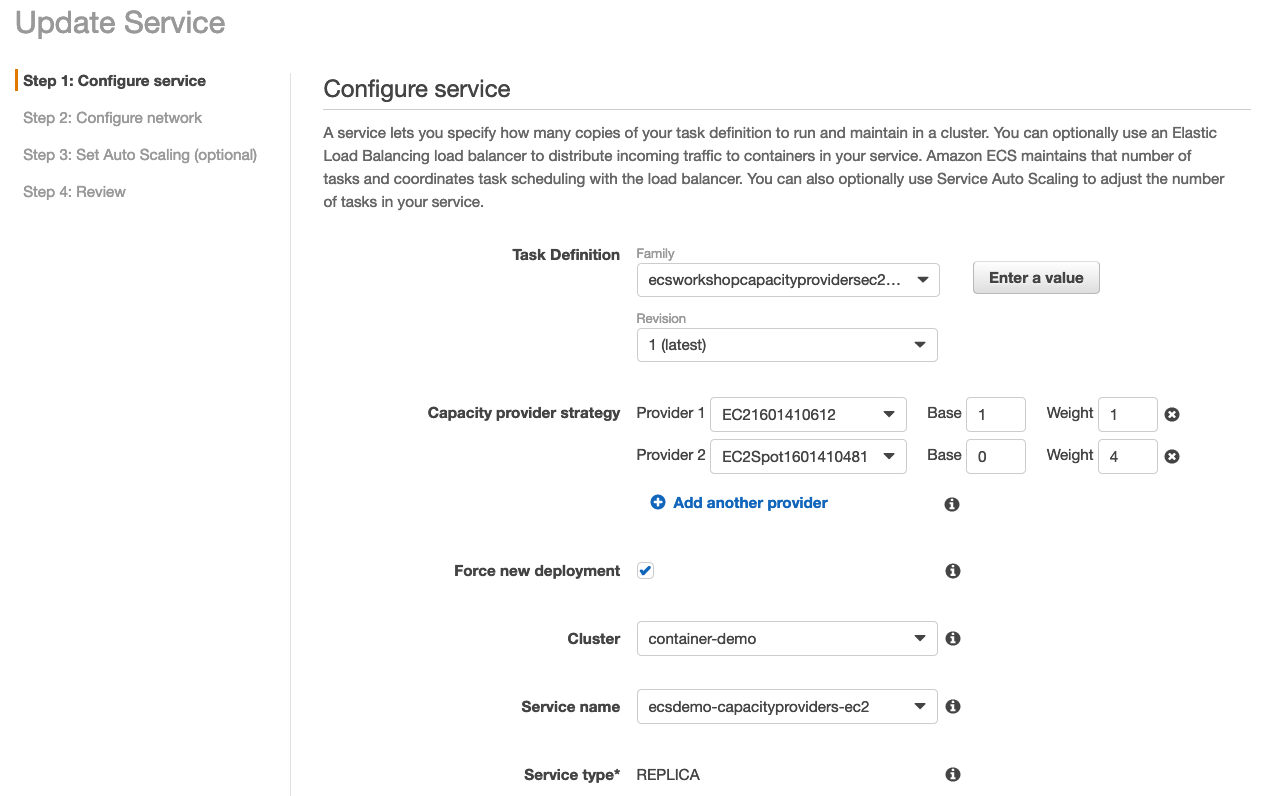Click the info icon beside Service type REPLICA
This screenshot has height=796, width=1267.
pyautogui.click(x=951, y=774)
